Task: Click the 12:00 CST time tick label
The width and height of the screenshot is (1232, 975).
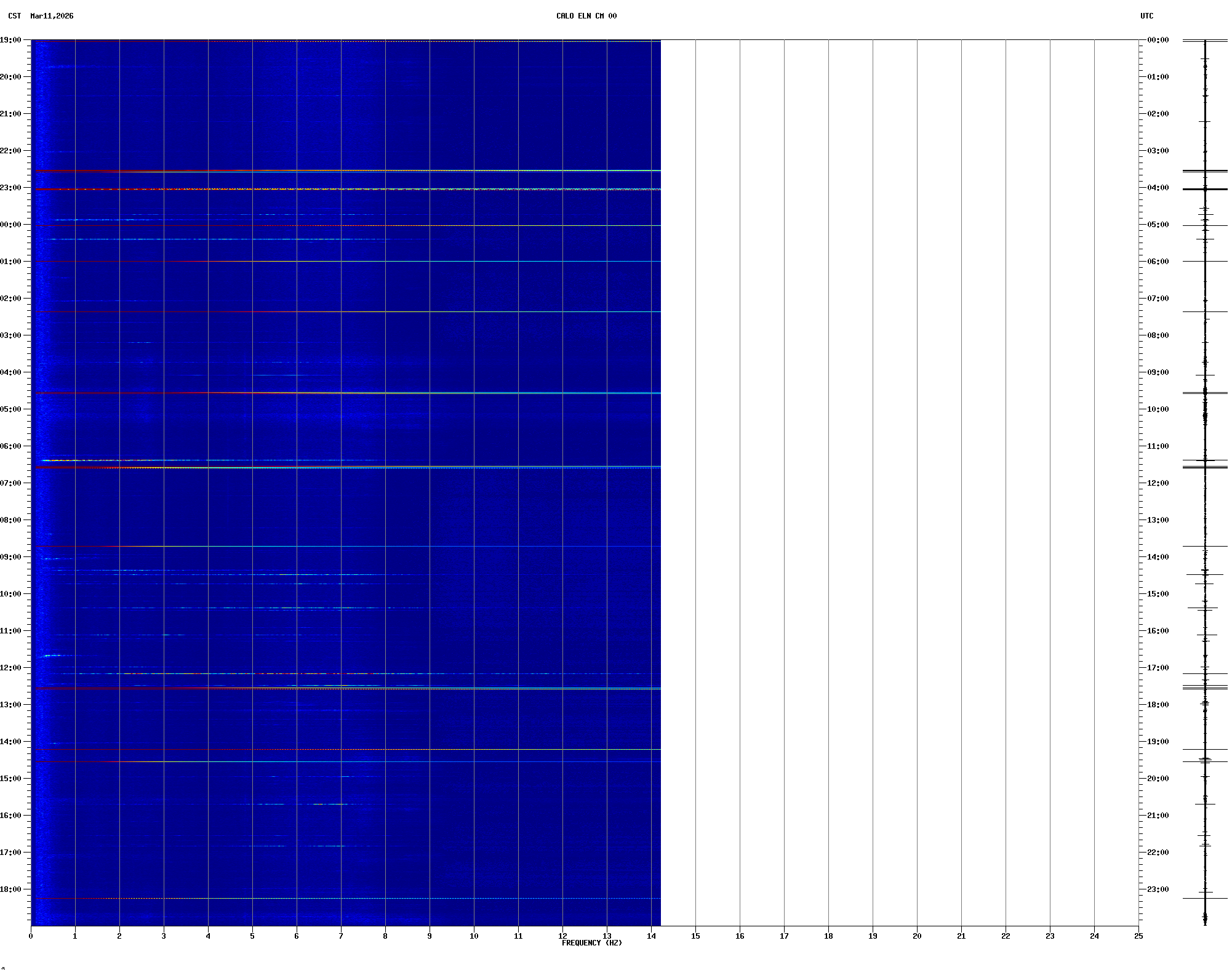Action: click(x=10, y=668)
